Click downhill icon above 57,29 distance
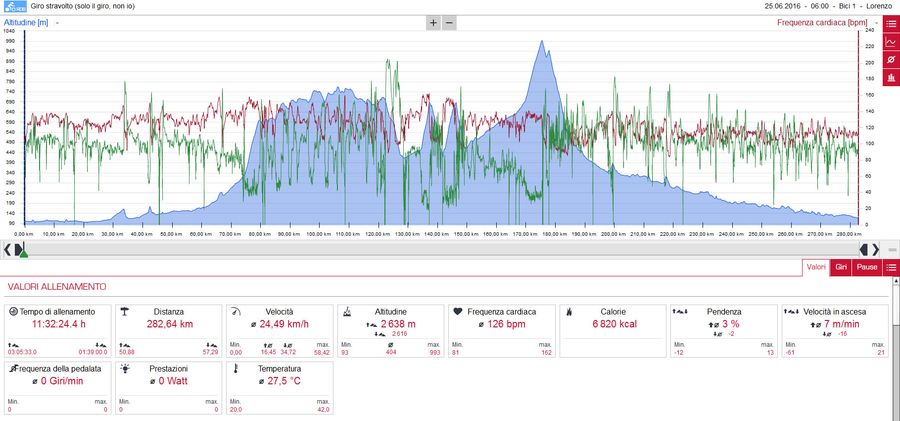The width and height of the screenshot is (900, 421). [212, 345]
